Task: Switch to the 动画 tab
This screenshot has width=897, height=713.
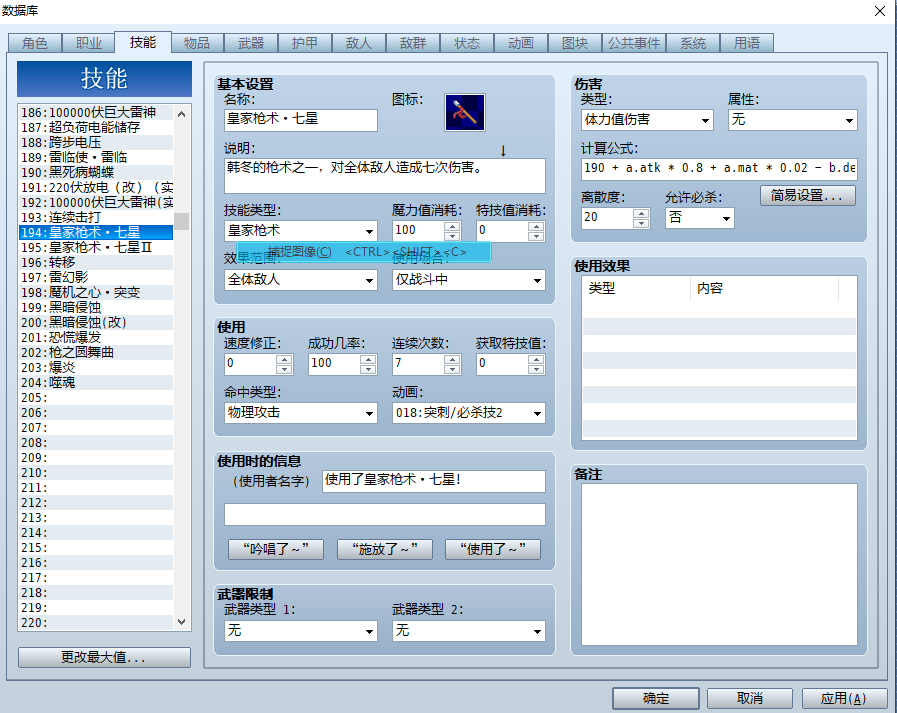Action: pyautogui.click(x=521, y=43)
